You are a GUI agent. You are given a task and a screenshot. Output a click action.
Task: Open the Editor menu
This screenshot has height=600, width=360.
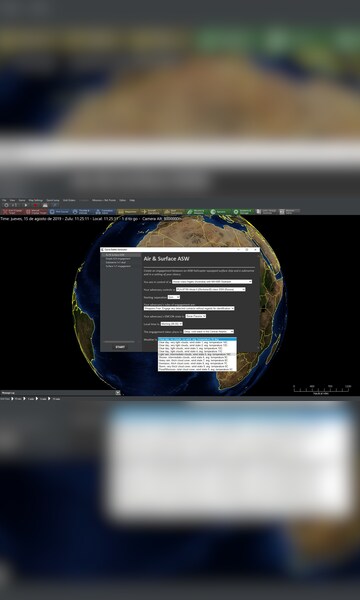[122, 200]
